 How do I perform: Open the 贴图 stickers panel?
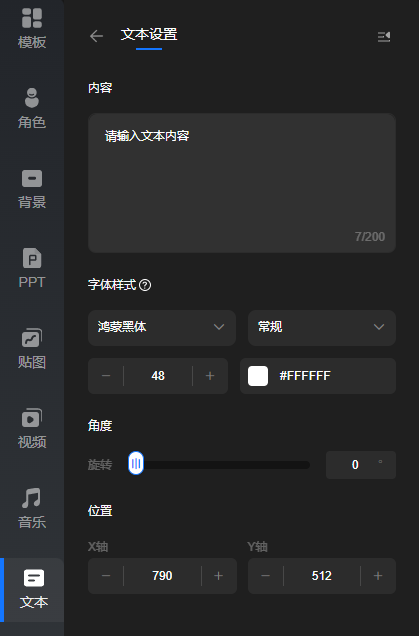(x=32, y=349)
